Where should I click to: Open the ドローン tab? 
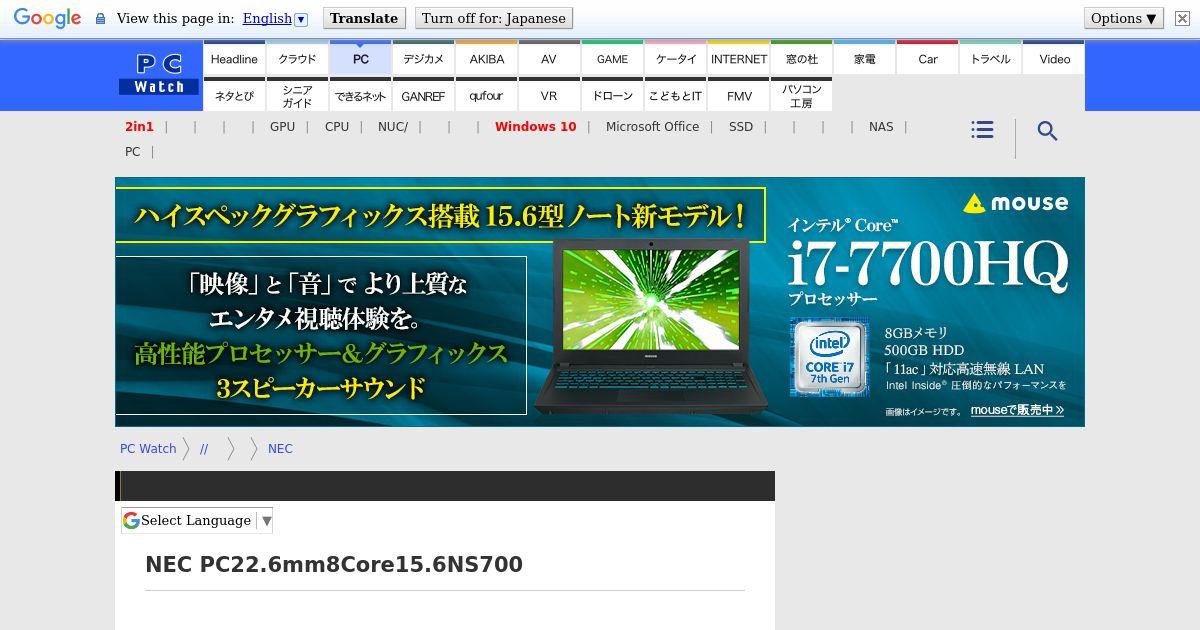point(612,96)
